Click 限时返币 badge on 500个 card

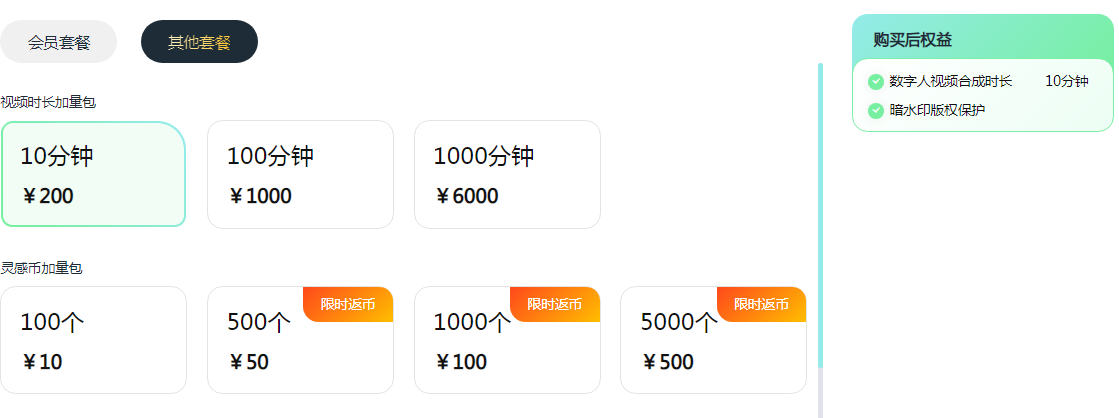pos(348,305)
